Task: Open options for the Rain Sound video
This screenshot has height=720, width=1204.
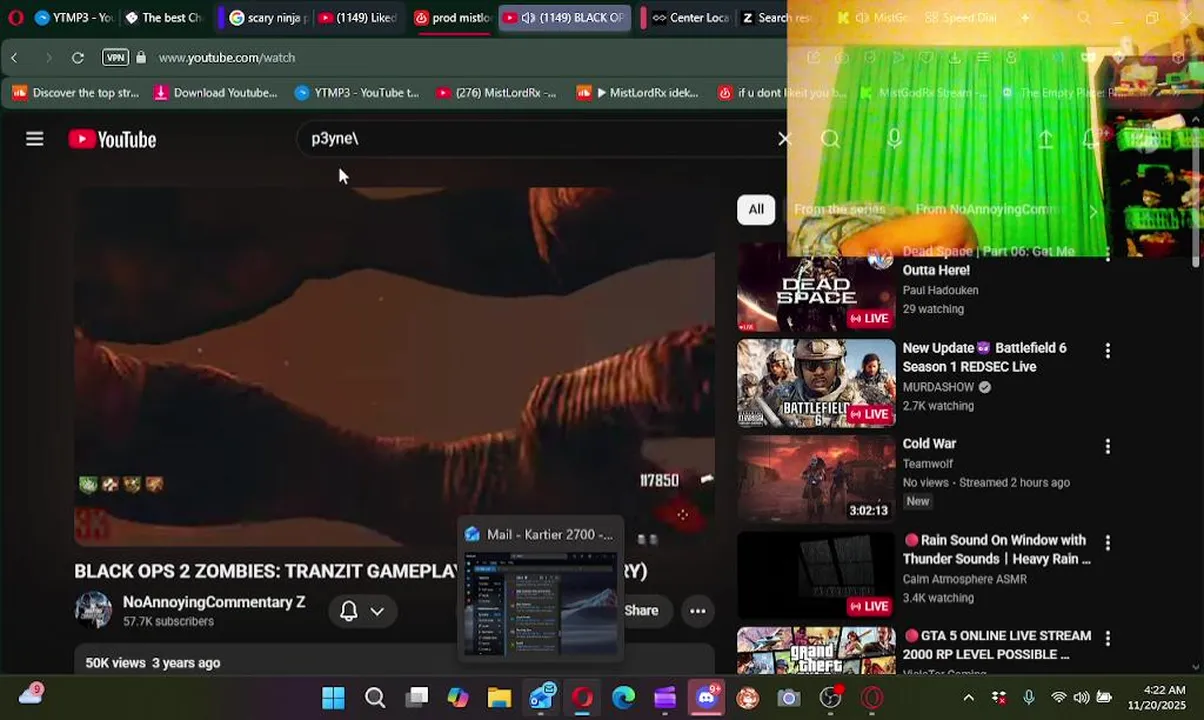Action: (1107, 543)
